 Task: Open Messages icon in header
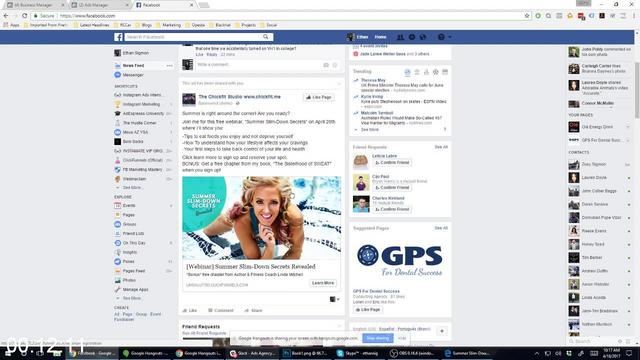tap(412, 37)
